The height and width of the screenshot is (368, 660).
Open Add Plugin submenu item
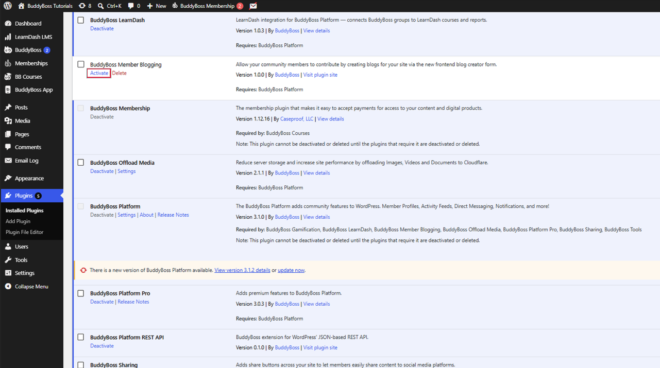(x=18, y=221)
